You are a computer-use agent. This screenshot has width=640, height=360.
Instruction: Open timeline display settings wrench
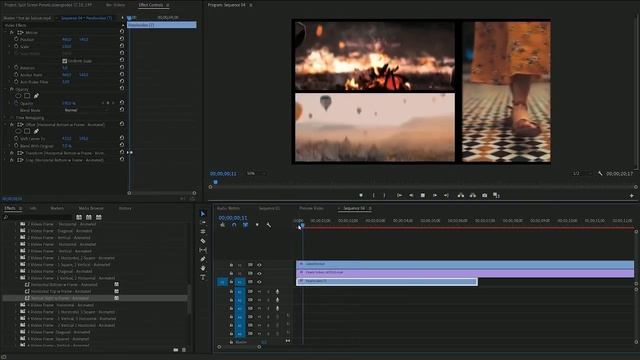tap(269, 225)
